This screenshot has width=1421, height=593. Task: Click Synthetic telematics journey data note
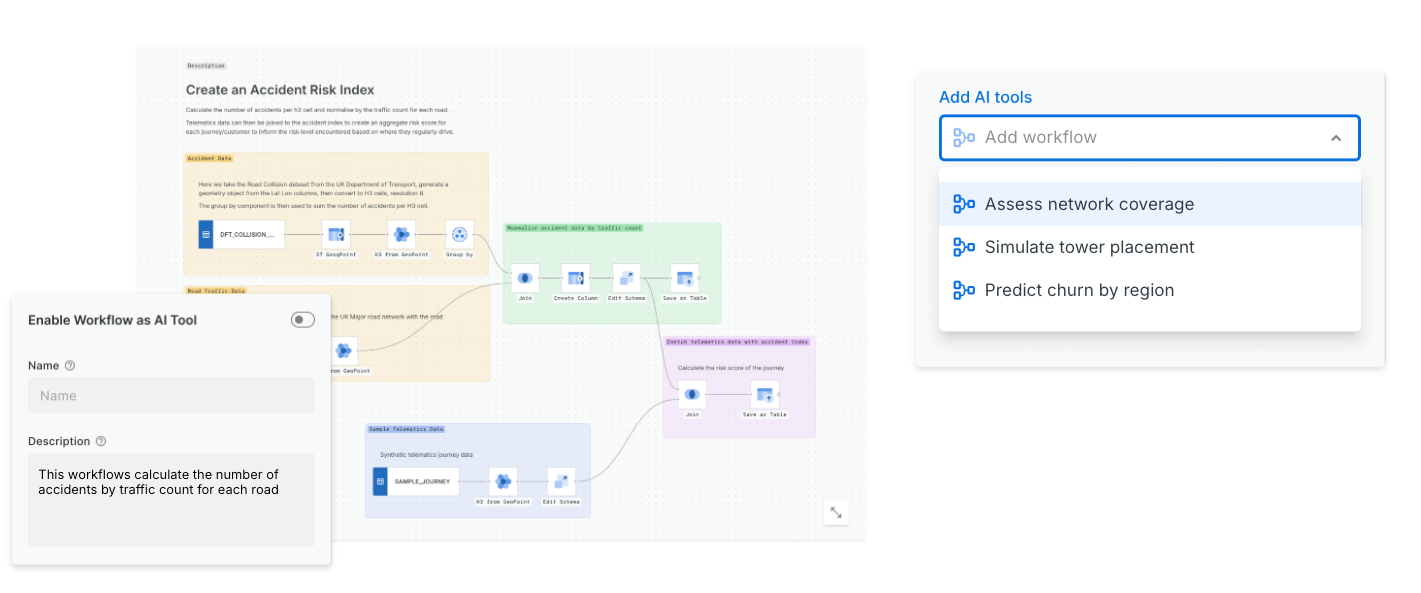[425, 455]
